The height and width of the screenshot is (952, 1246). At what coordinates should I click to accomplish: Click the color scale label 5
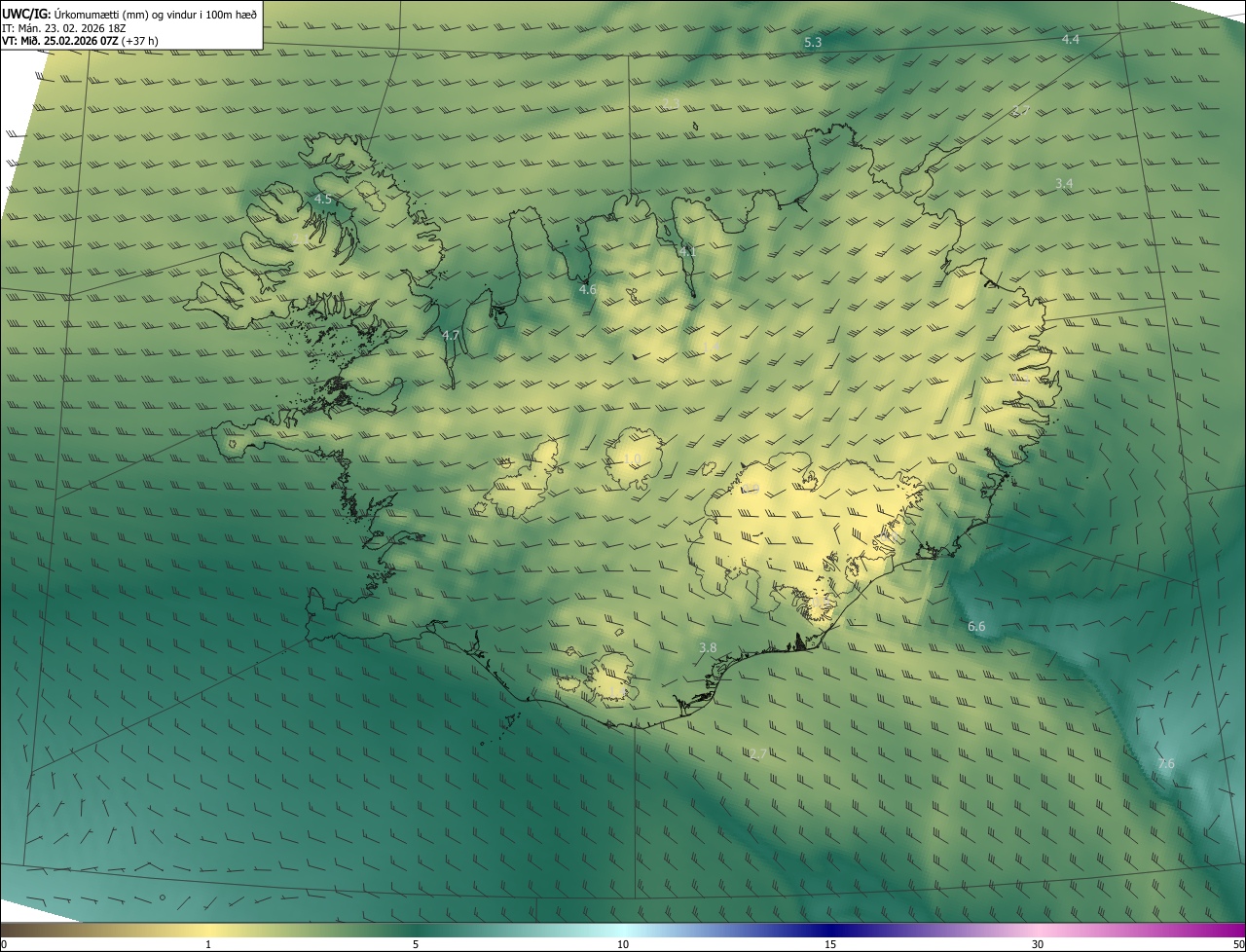click(x=416, y=945)
